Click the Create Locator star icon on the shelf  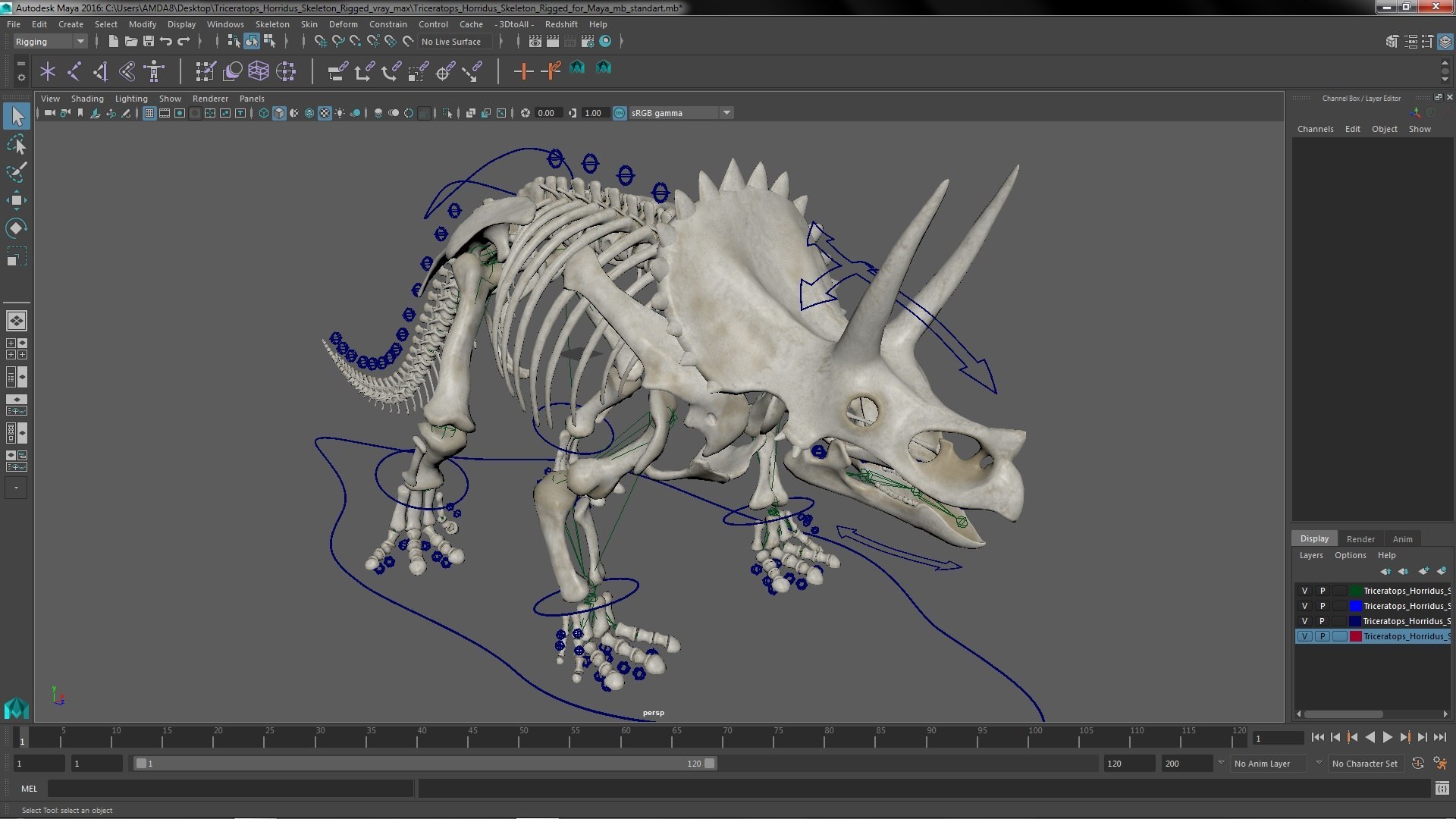[x=48, y=71]
